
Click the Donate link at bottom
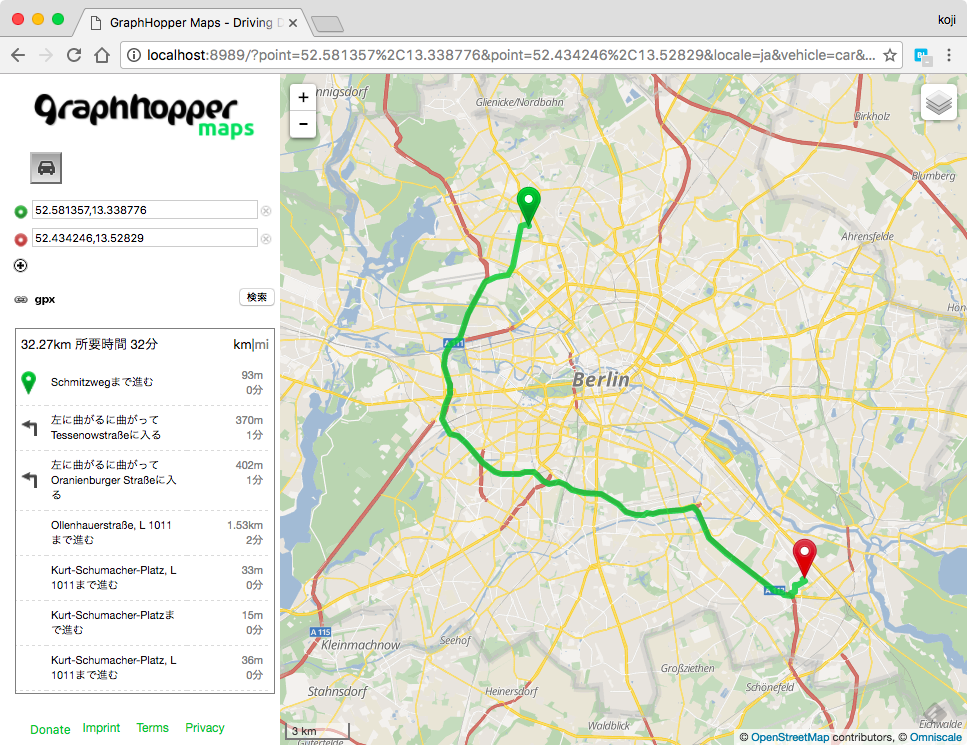click(50, 728)
